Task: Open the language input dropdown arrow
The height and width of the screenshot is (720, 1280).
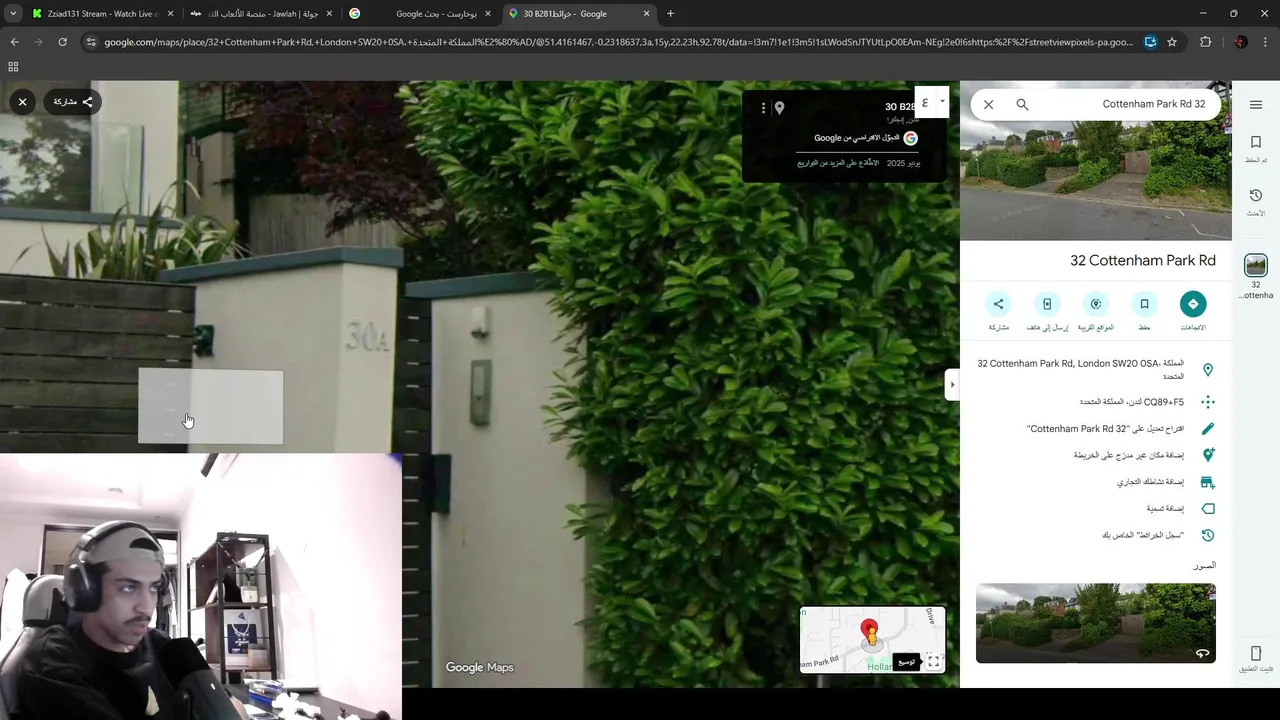Action: pyautogui.click(x=942, y=101)
